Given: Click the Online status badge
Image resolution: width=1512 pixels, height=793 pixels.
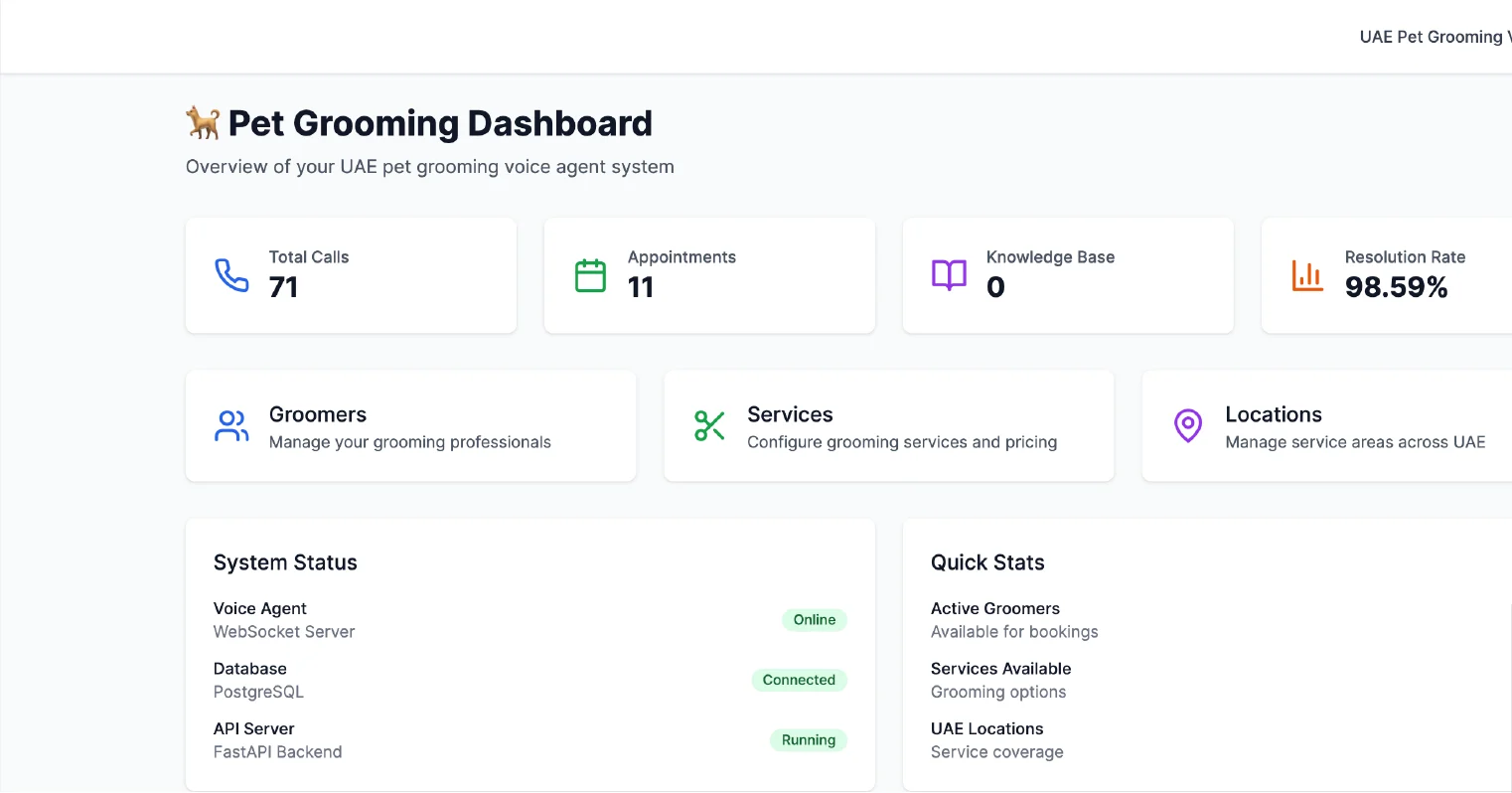Looking at the screenshot, I should click(815, 620).
